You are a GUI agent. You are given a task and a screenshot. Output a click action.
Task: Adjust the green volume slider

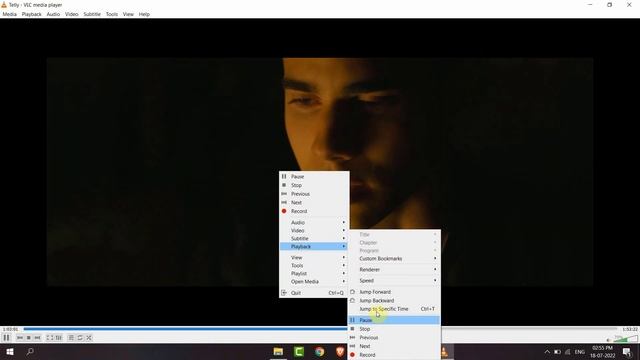coord(625,338)
